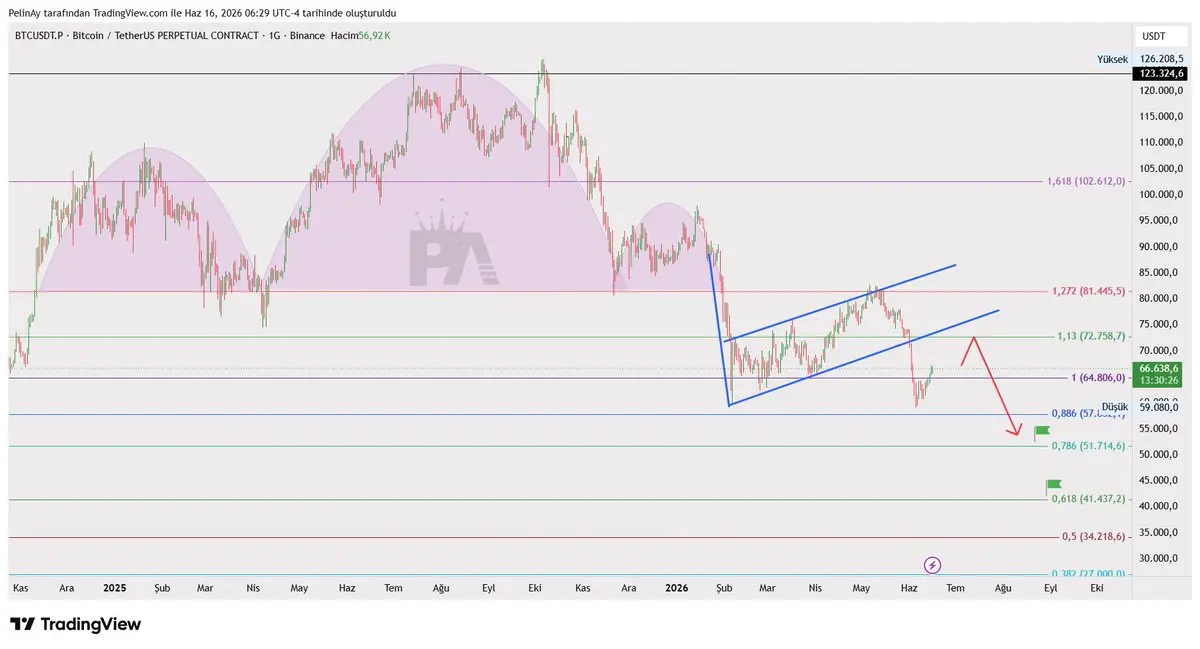Click 110.000,0 on the price axis
This screenshot has width=1200, height=649.
coord(1162,142)
